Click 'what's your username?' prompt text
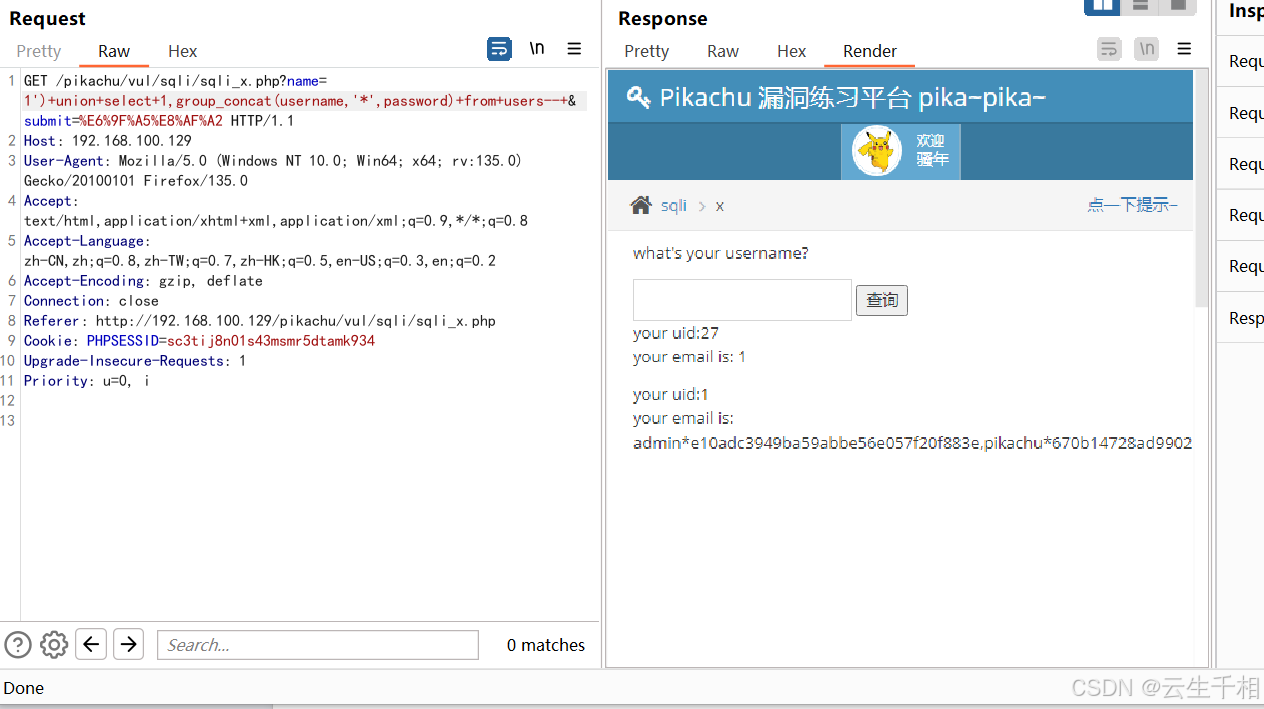This screenshot has height=709, width=1264. coord(721,253)
